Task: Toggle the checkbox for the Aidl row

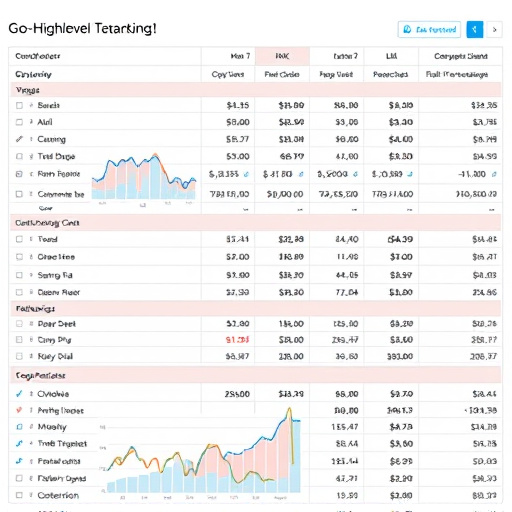Action: [x=19, y=122]
